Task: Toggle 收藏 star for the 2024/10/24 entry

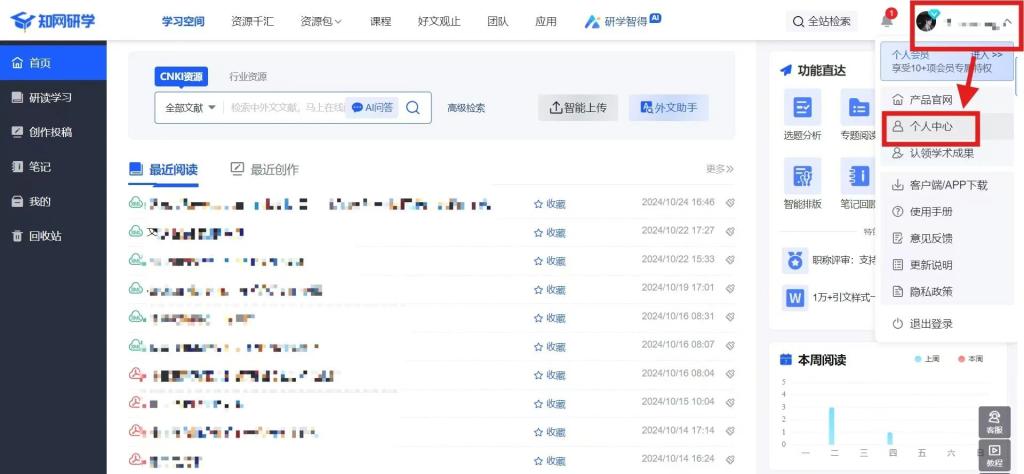Action: click(x=549, y=204)
